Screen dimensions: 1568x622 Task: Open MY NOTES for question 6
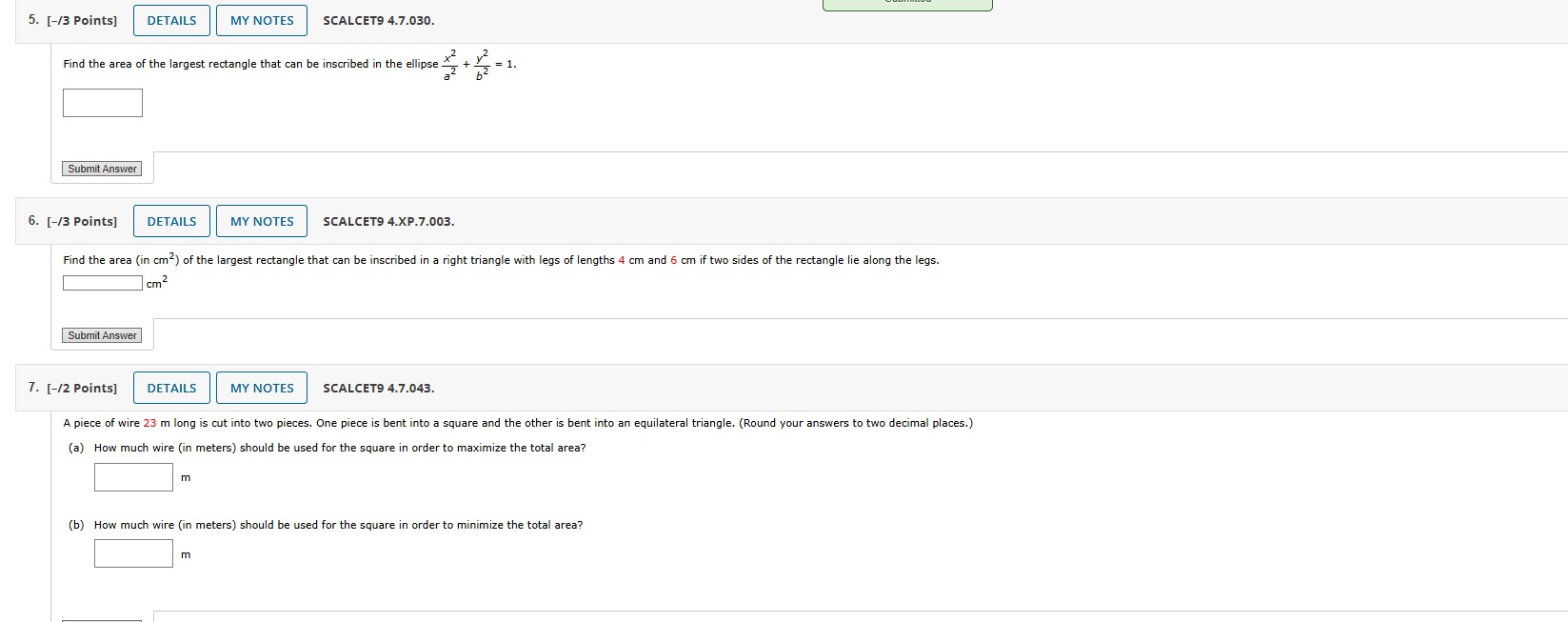(262, 222)
